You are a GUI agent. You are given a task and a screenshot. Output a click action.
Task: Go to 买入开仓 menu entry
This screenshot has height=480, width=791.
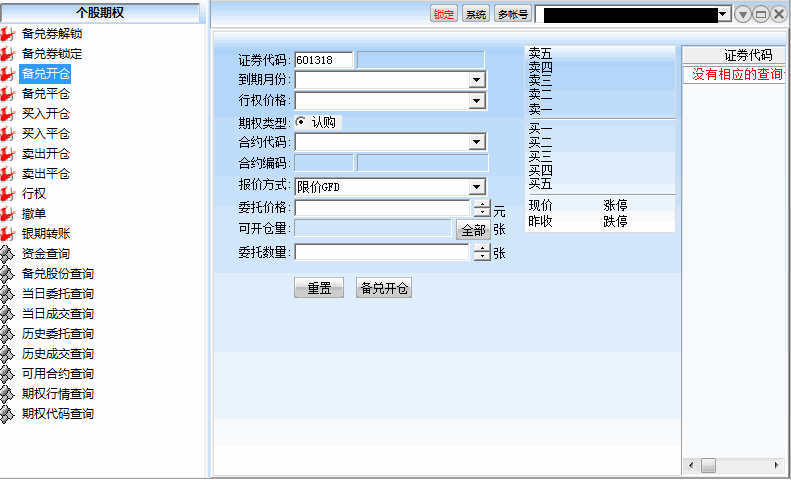pyautogui.click(x=45, y=114)
